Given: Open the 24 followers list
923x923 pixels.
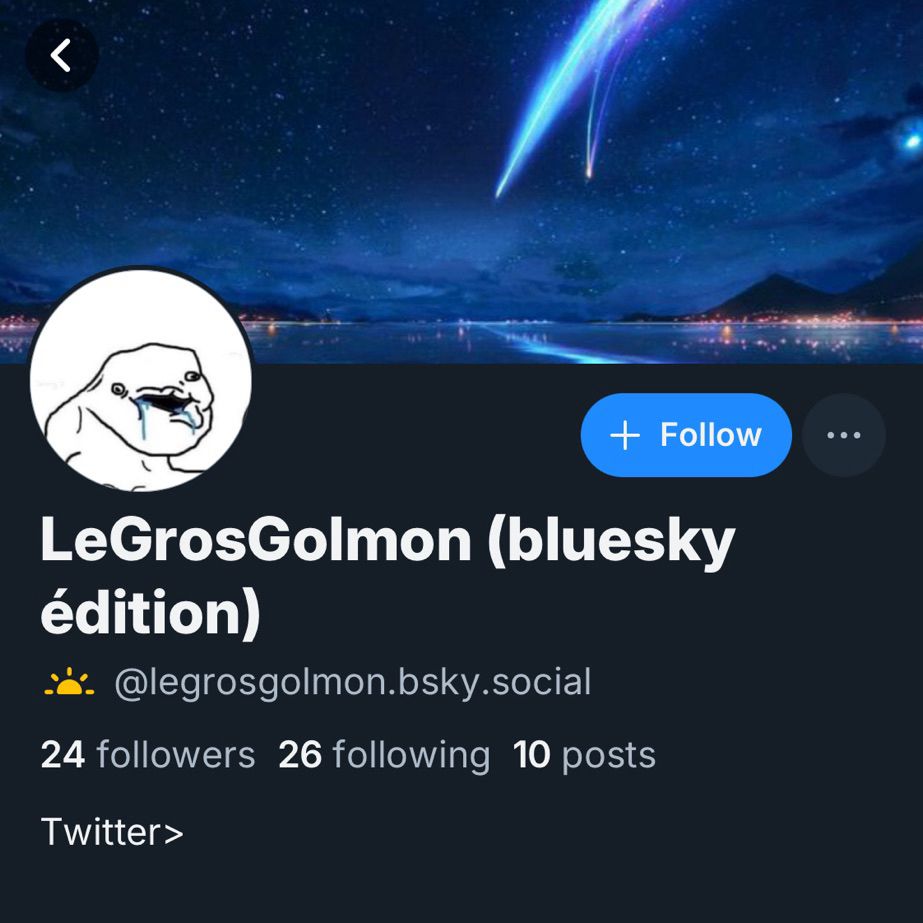Looking at the screenshot, I should tap(148, 755).
